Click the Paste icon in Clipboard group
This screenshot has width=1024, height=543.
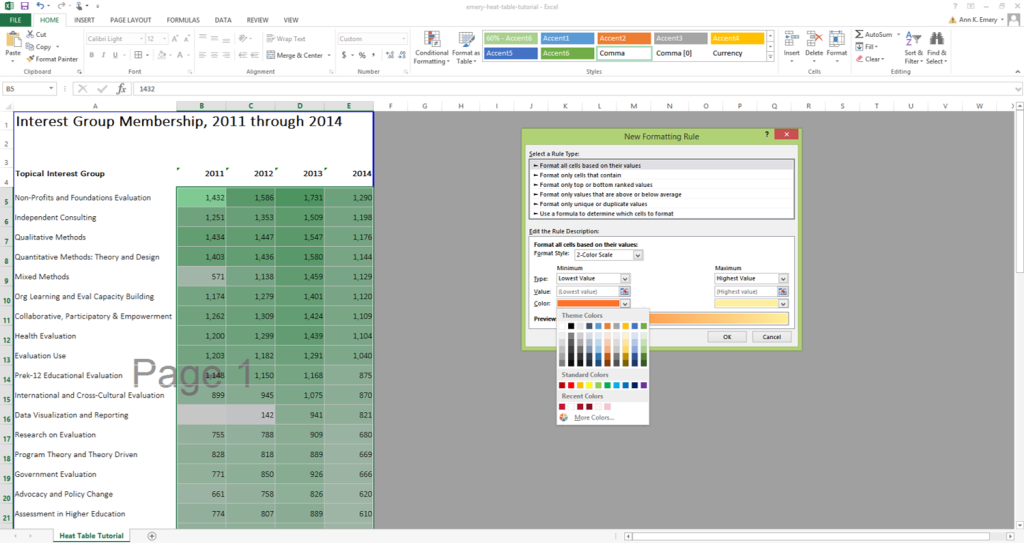(x=13, y=41)
